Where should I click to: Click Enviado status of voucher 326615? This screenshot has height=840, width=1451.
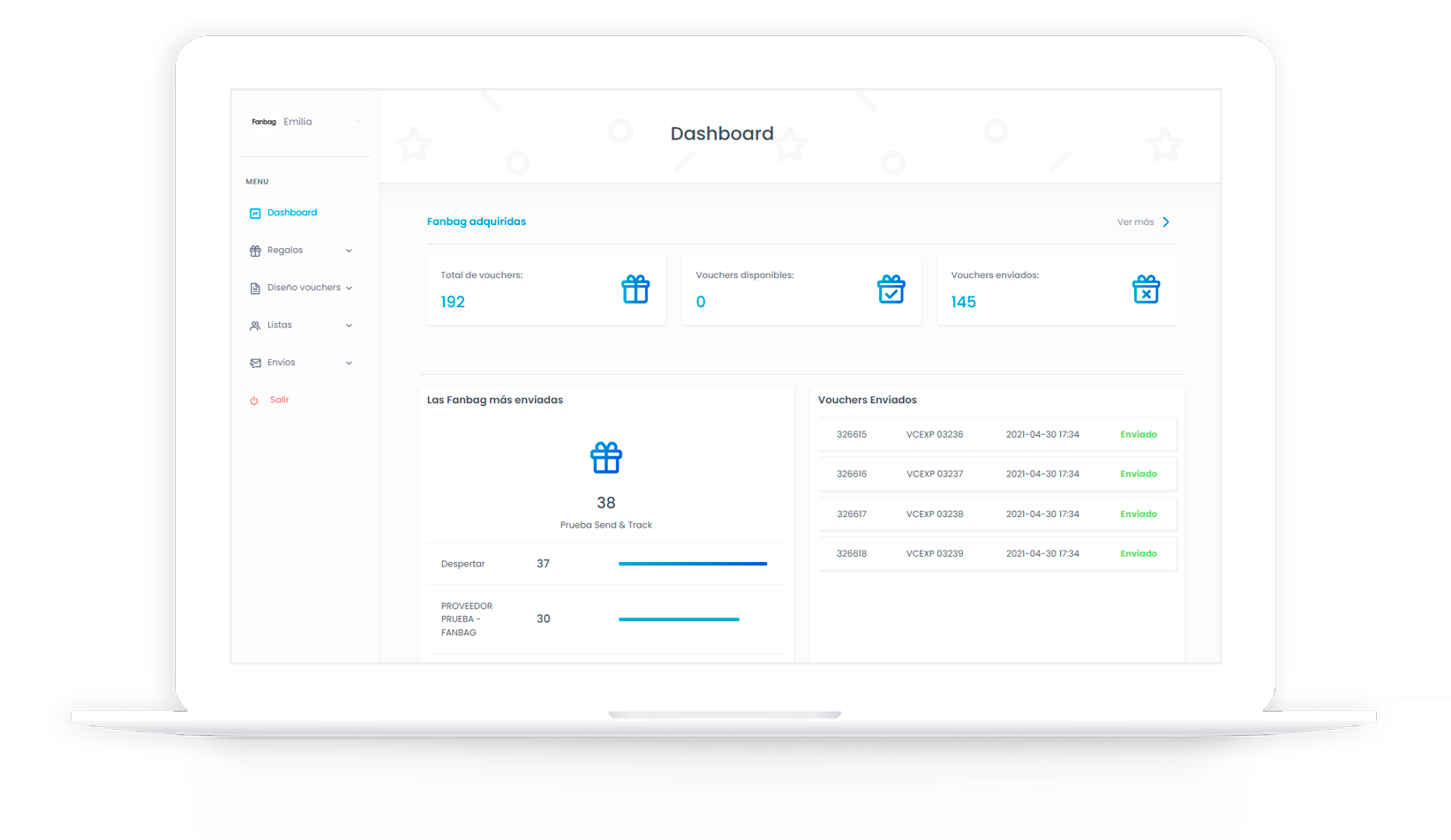click(1139, 434)
